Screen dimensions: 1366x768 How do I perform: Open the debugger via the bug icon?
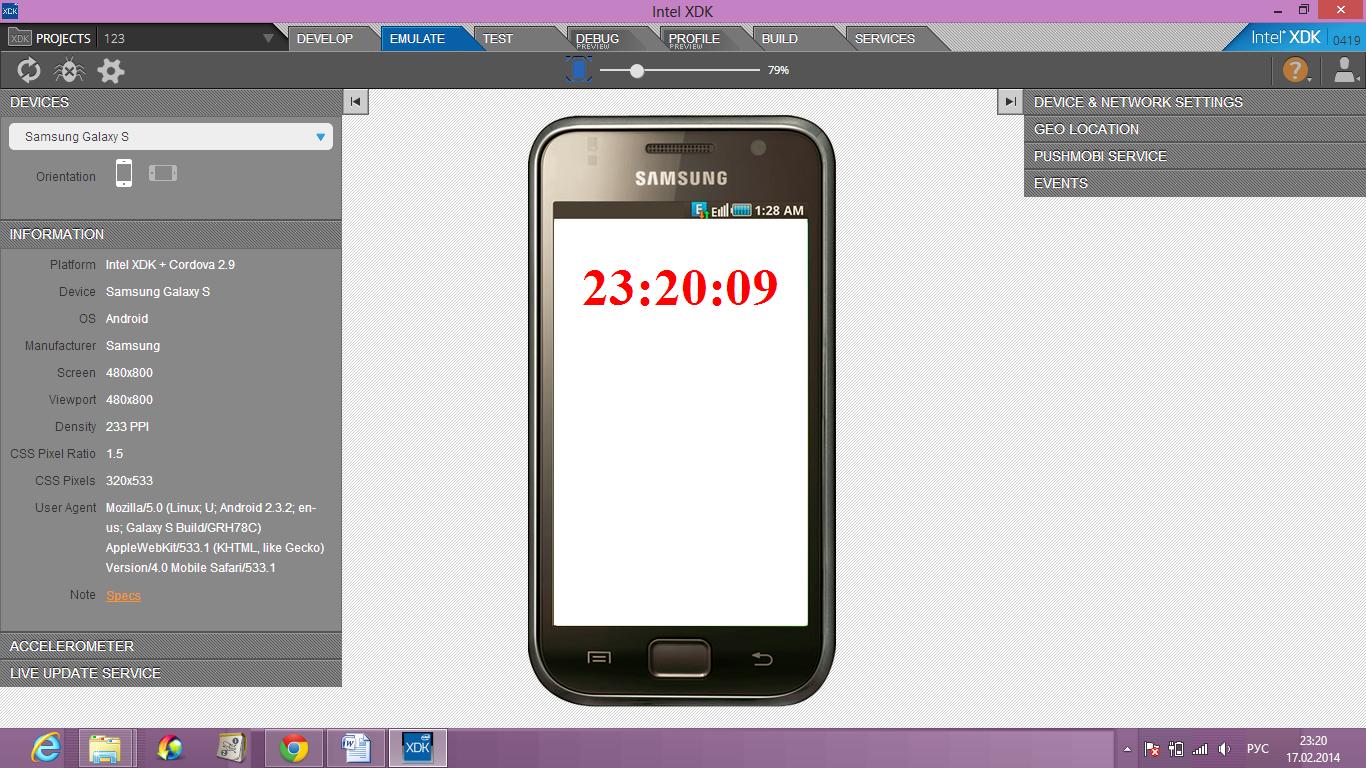[69, 70]
